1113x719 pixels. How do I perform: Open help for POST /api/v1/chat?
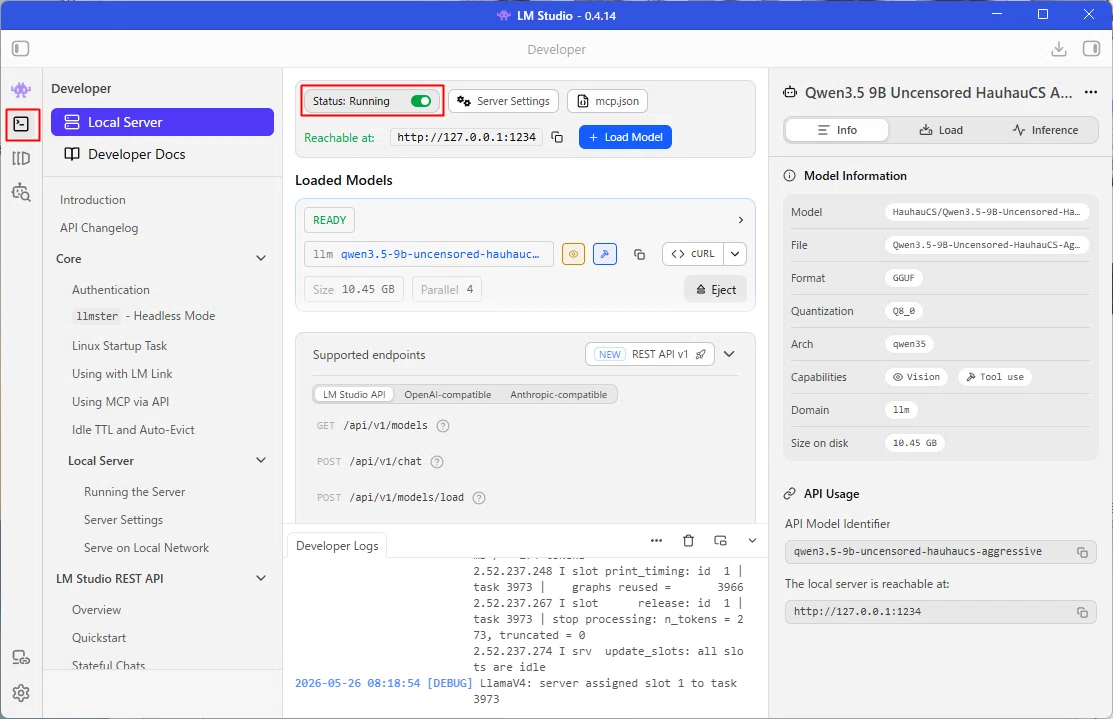click(x=437, y=461)
